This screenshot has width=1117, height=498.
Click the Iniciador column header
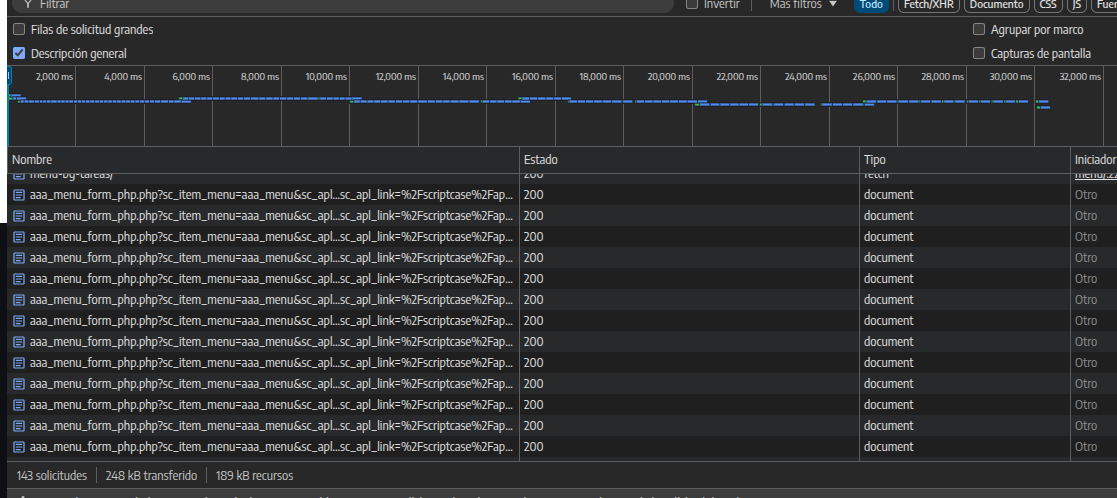point(1094,160)
